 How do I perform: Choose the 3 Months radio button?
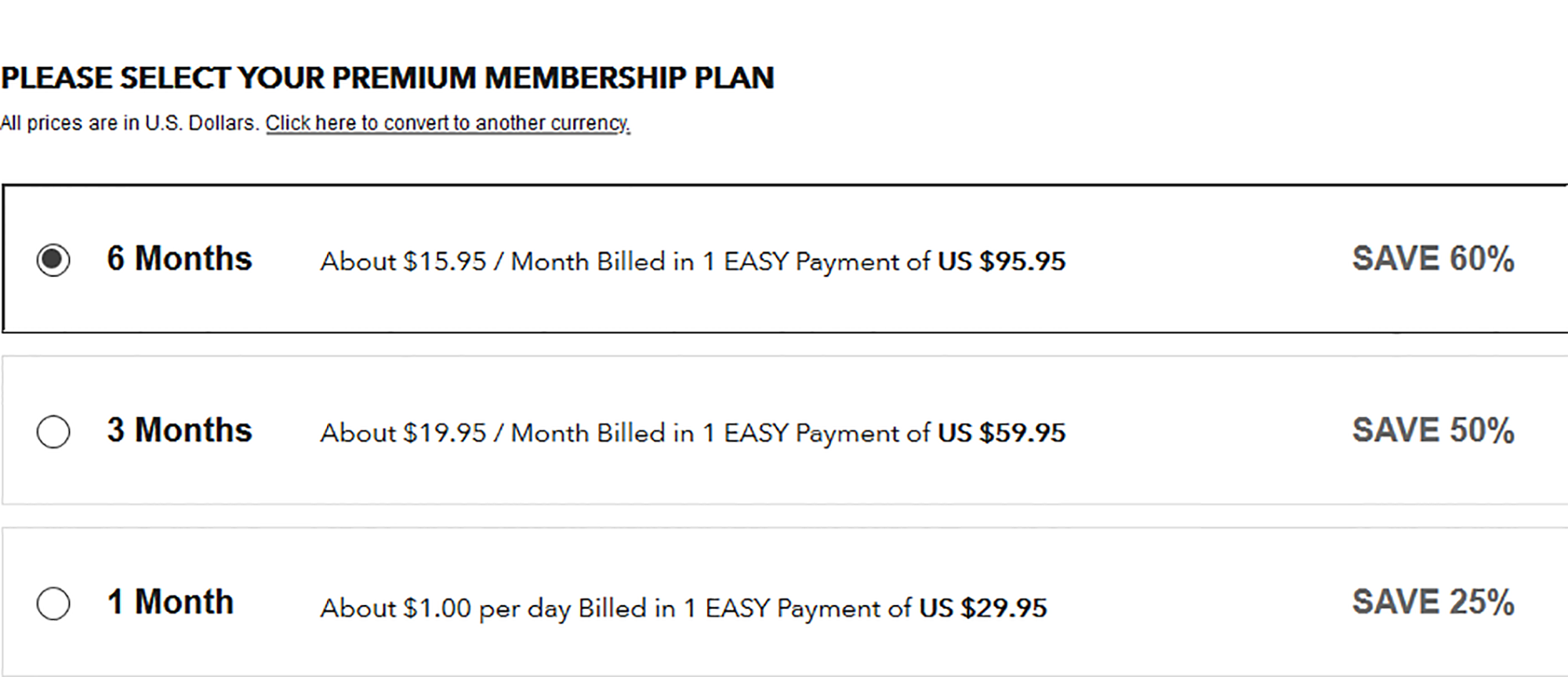(53, 432)
